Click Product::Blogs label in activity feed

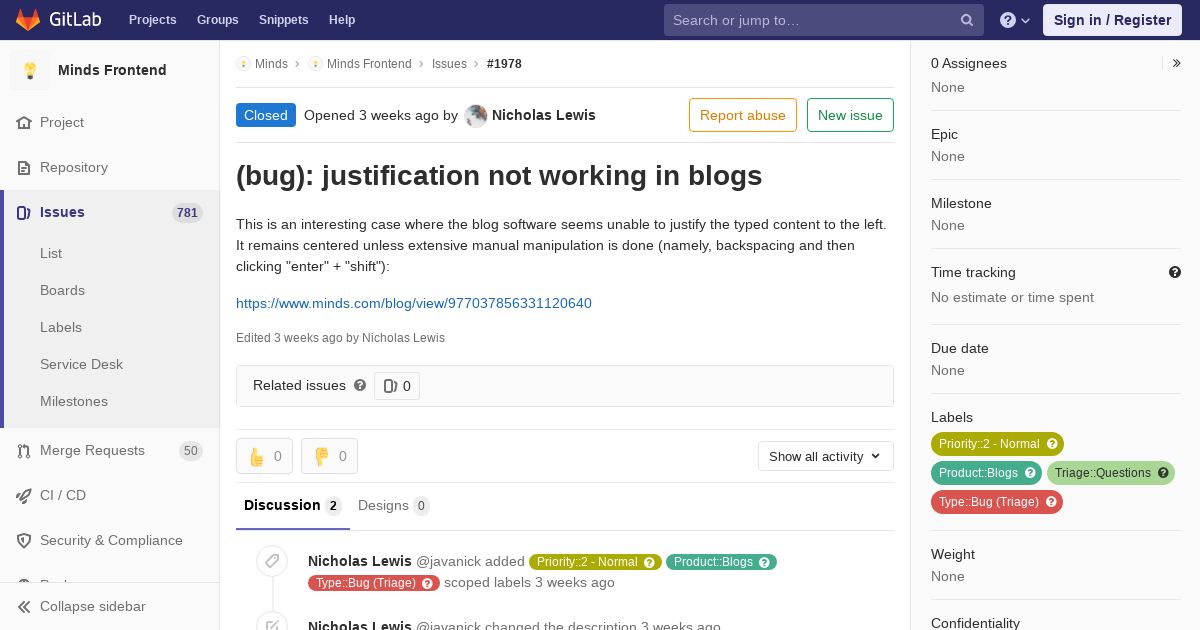(721, 562)
